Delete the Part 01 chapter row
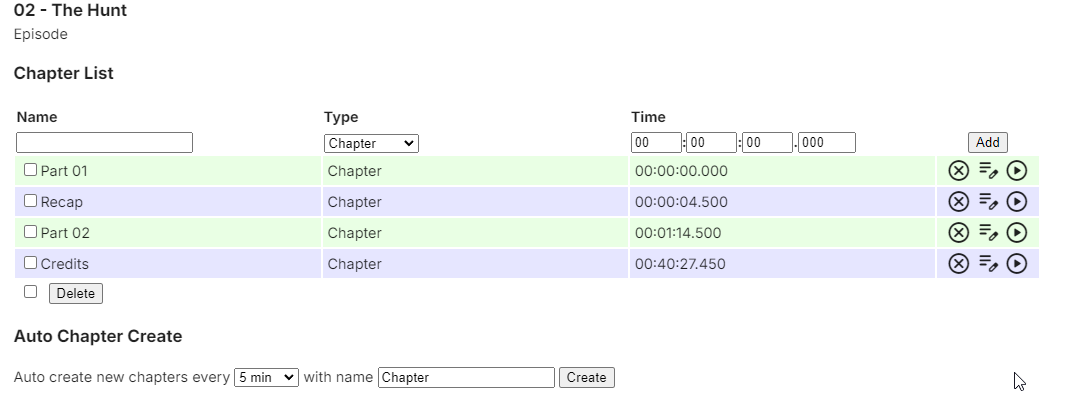Viewport: 1068px width, 412px height. point(958,171)
